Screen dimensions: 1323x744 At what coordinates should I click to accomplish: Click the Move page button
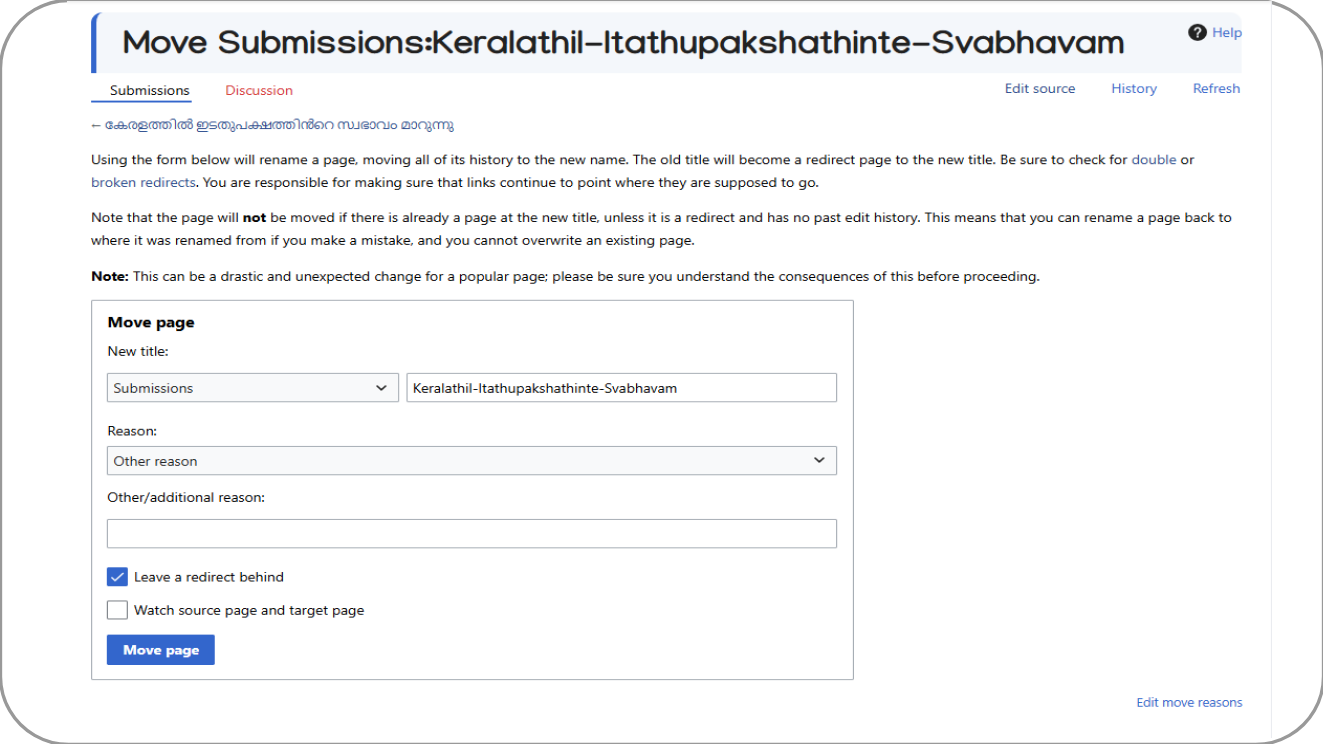161,650
